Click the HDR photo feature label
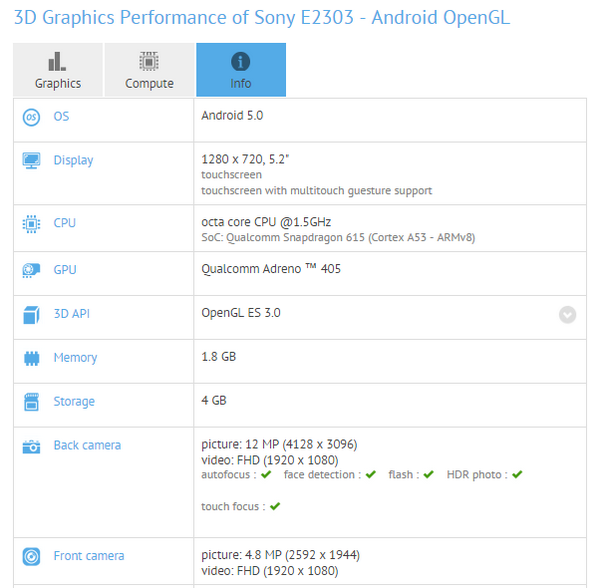Viewport: 600px width, 588px height. [477, 475]
